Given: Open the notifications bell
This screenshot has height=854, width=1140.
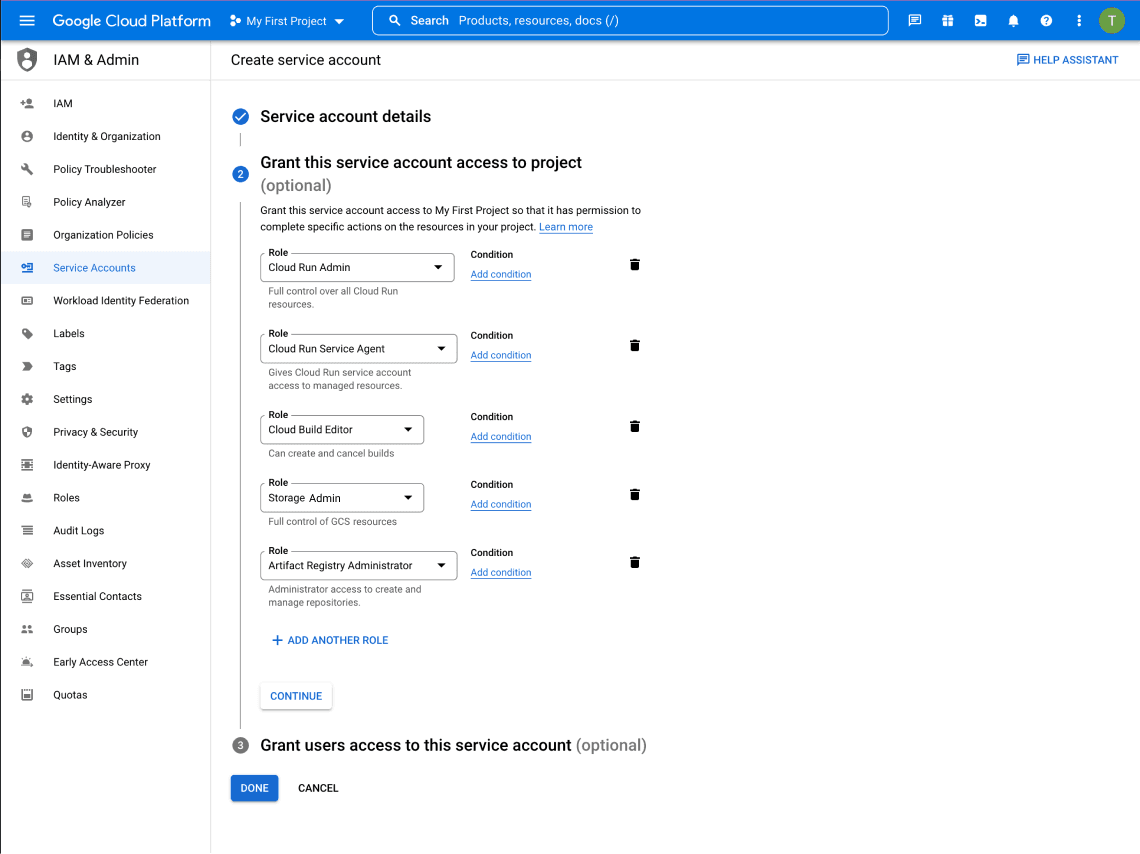Looking at the screenshot, I should tap(1013, 20).
